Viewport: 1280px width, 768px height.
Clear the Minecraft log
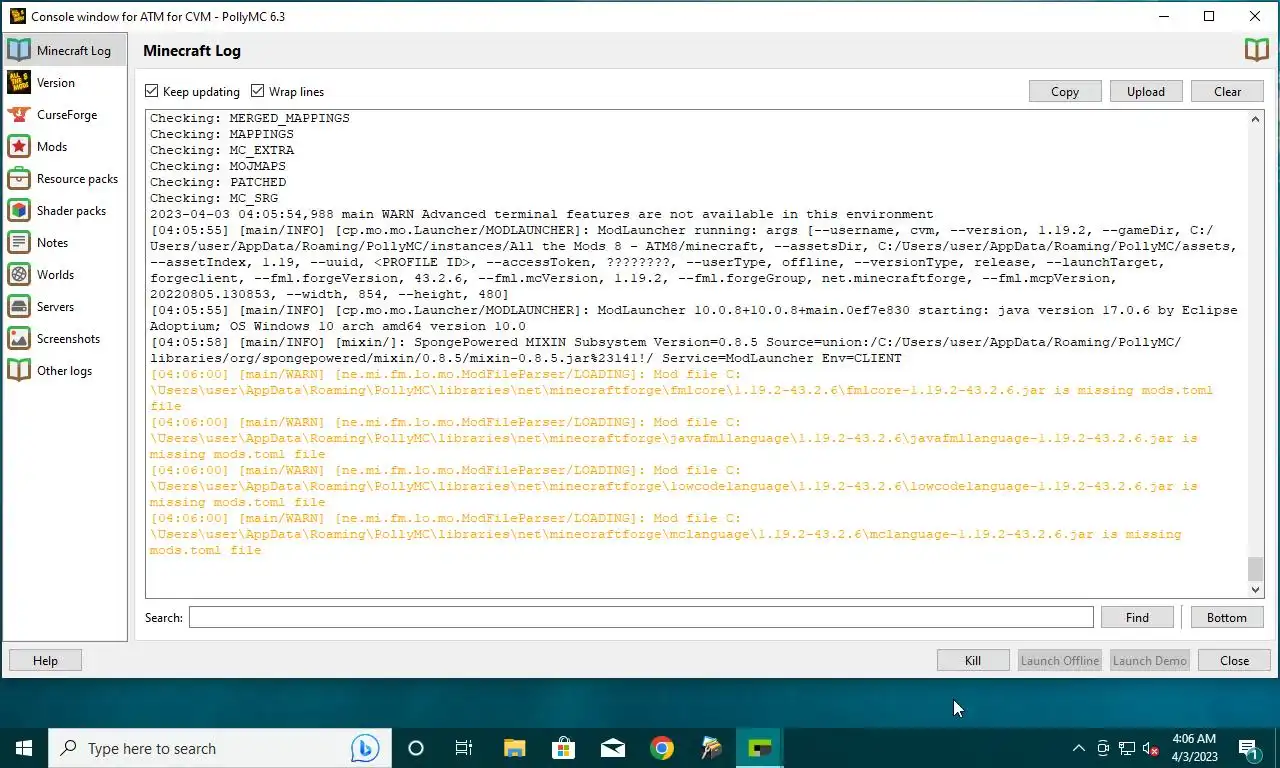(1227, 91)
